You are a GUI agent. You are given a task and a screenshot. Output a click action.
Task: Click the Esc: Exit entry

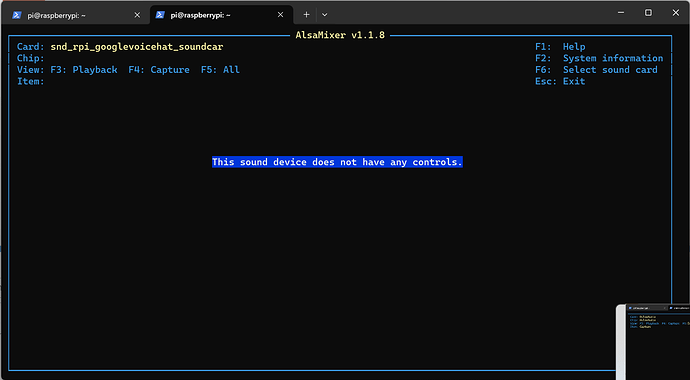[x=560, y=81]
